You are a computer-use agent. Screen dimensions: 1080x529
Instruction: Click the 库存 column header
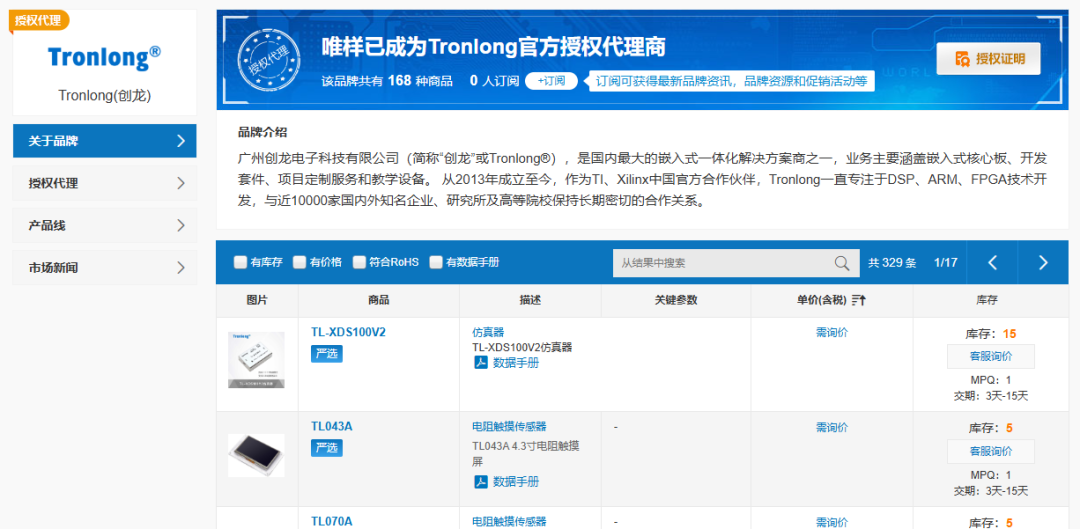coord(988,300)
